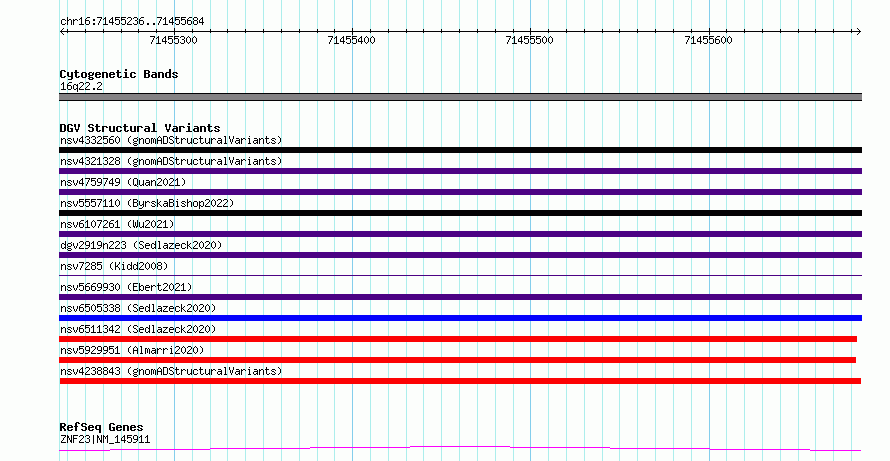Screen dimensions: 890x461
Task: Select the thin nsv7285 variant line
Action: click(x=460, y=276)
